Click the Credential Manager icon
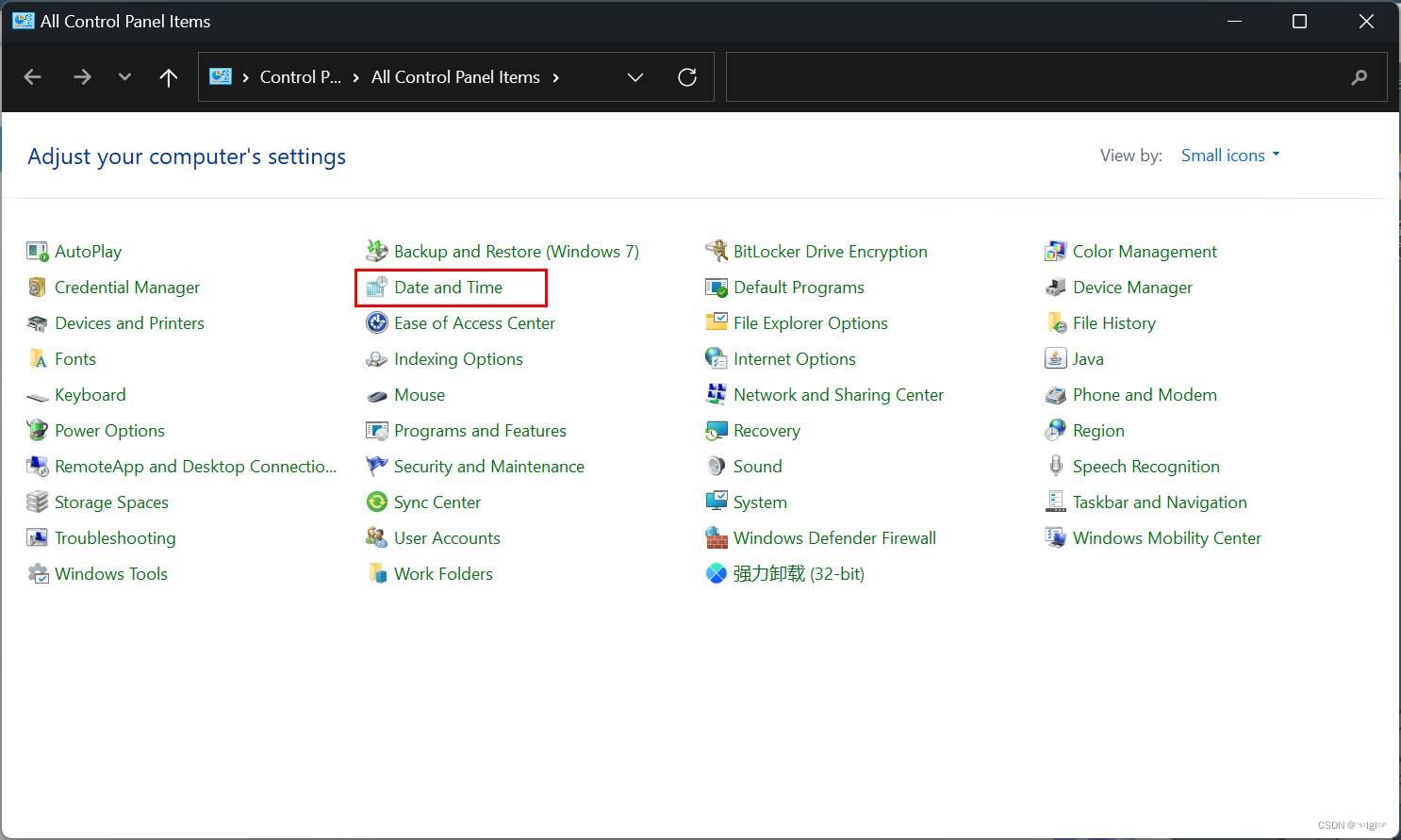The height and width of the screenshot is (840, 1401). pyautogui.click(x=38, y=288)
